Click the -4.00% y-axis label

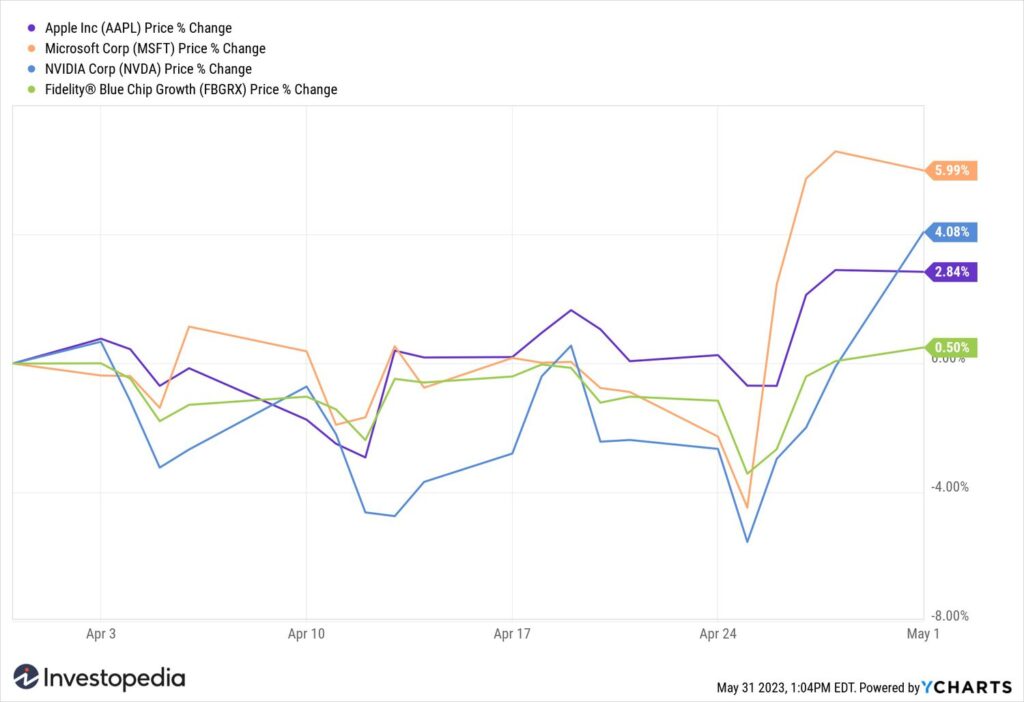[950, 487]
